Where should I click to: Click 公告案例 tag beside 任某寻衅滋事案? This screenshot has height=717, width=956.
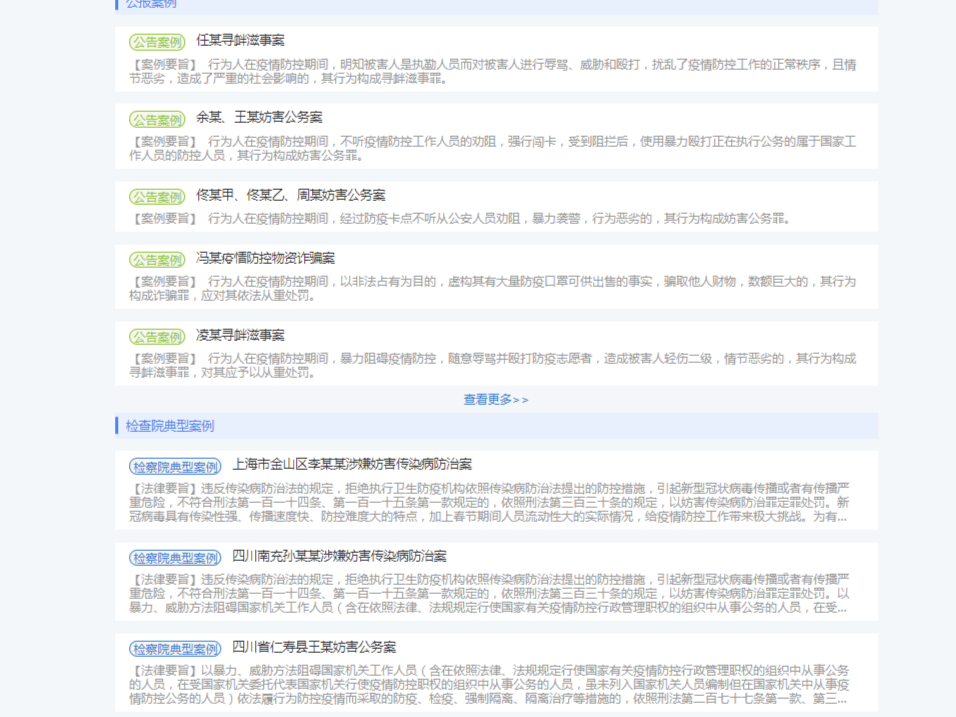tap(157, 42)
